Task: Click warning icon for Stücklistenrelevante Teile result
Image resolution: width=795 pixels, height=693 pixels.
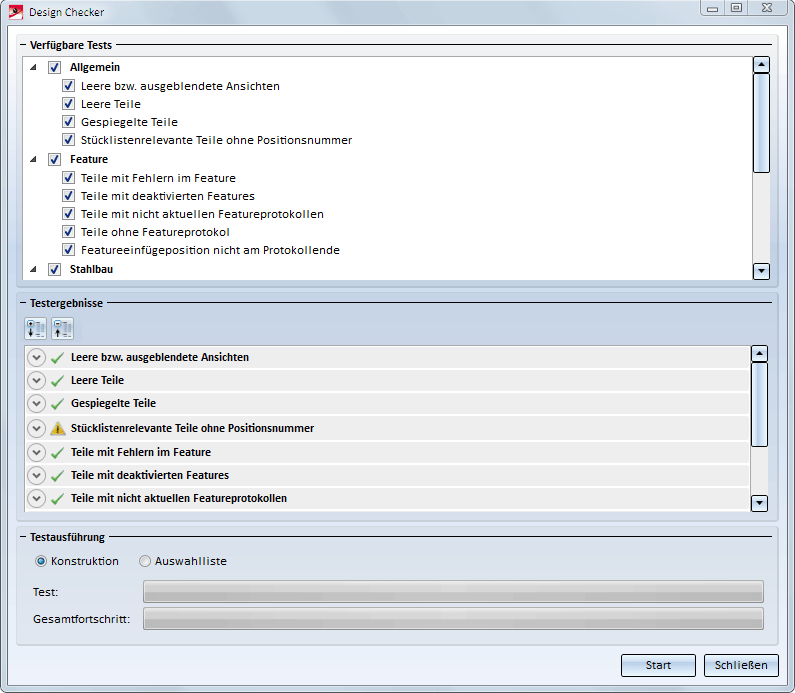Action: tap(58, 428)
